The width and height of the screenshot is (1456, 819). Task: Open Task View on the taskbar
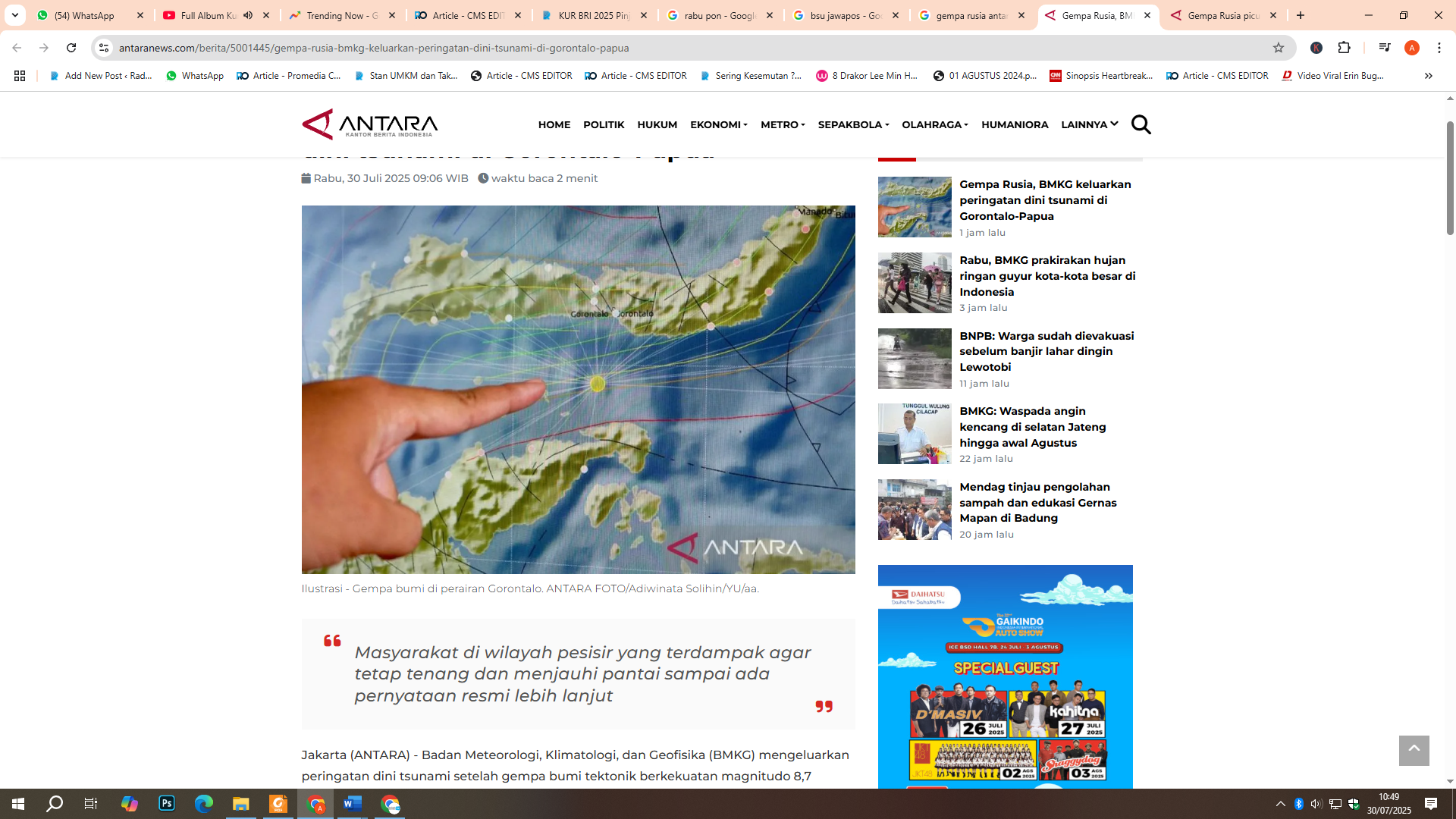pos(91,804)
